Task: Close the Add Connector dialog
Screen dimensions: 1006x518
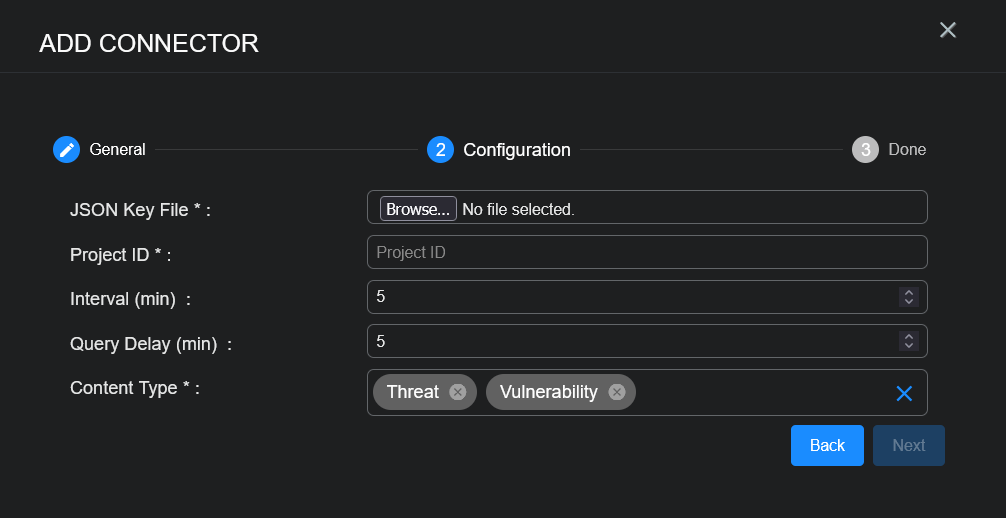Action: pyautogui.click(x=948, y=30)
